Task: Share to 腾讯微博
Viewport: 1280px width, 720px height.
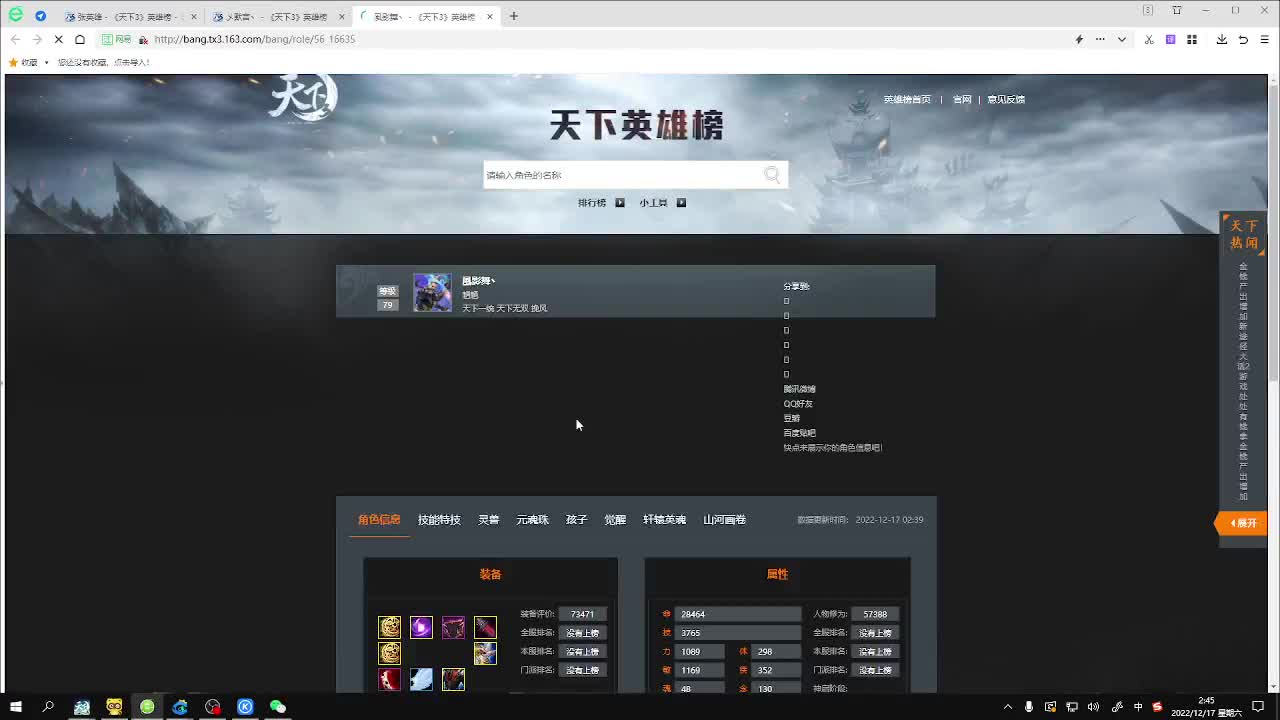Action: click(x=799, y=389)
